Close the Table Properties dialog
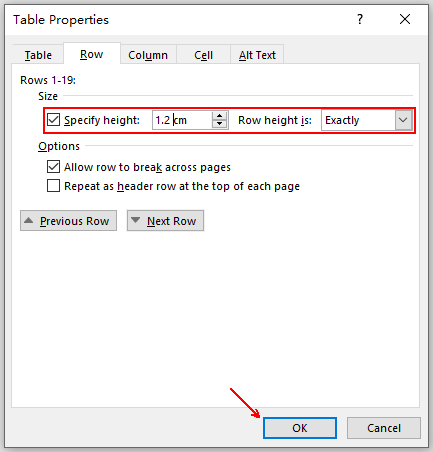The image size is (433, 452). pyautogui.click(x=405, y=19)
